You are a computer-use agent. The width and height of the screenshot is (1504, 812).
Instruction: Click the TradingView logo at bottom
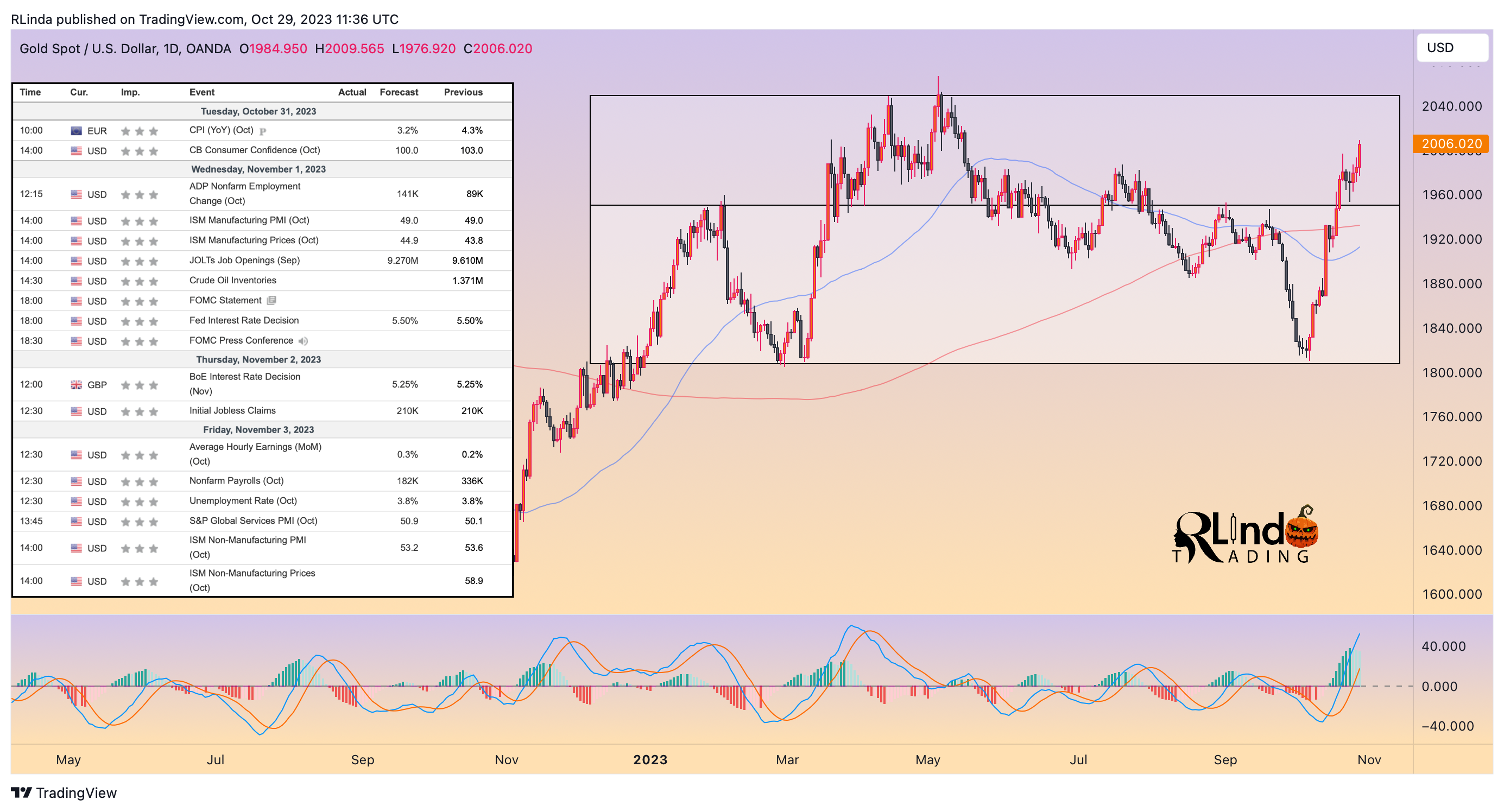pos(64,792)
